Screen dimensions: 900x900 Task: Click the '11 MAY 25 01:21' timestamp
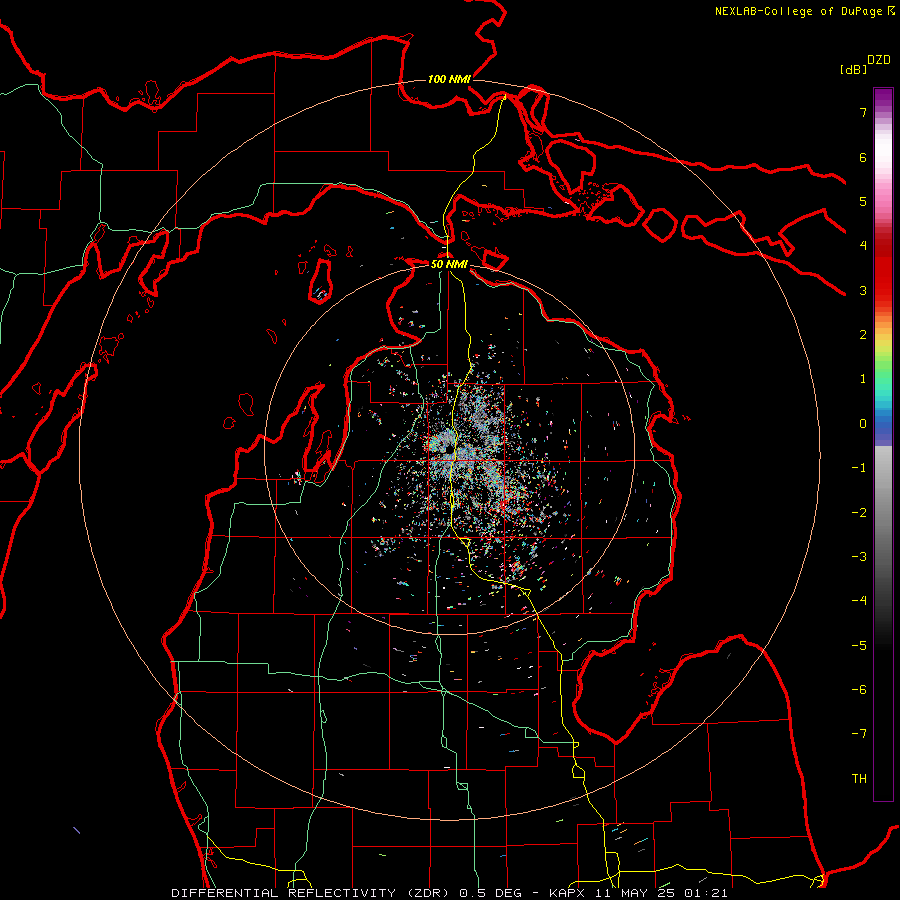[661, 893]
